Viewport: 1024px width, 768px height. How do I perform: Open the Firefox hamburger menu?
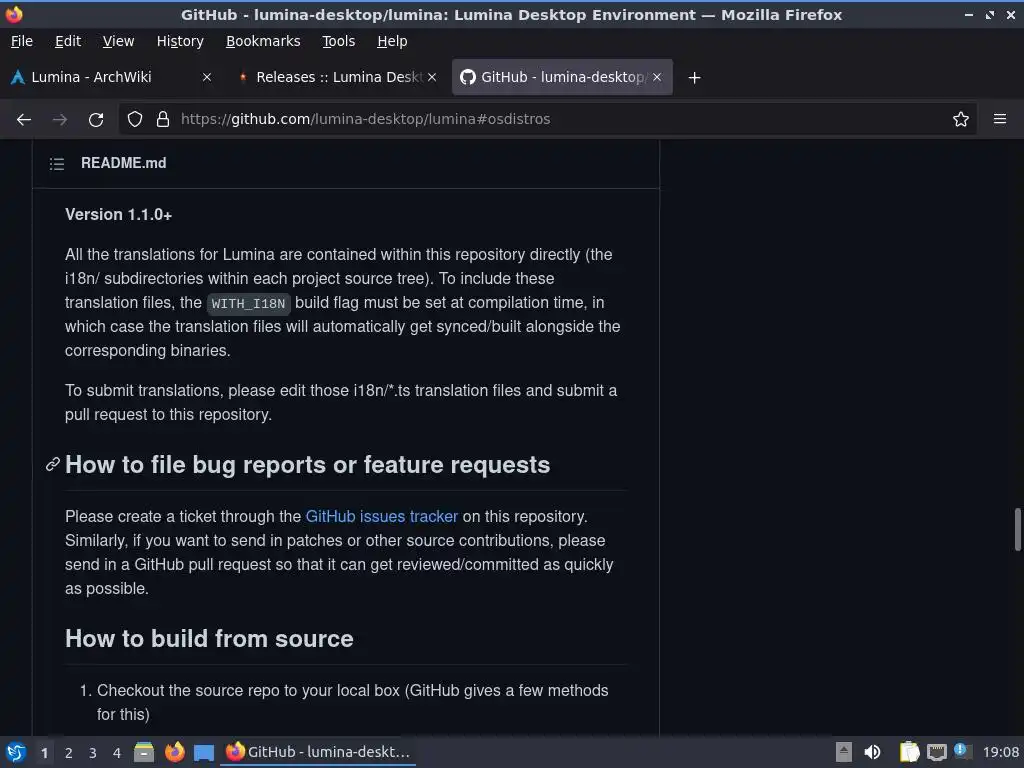(999, 119)
